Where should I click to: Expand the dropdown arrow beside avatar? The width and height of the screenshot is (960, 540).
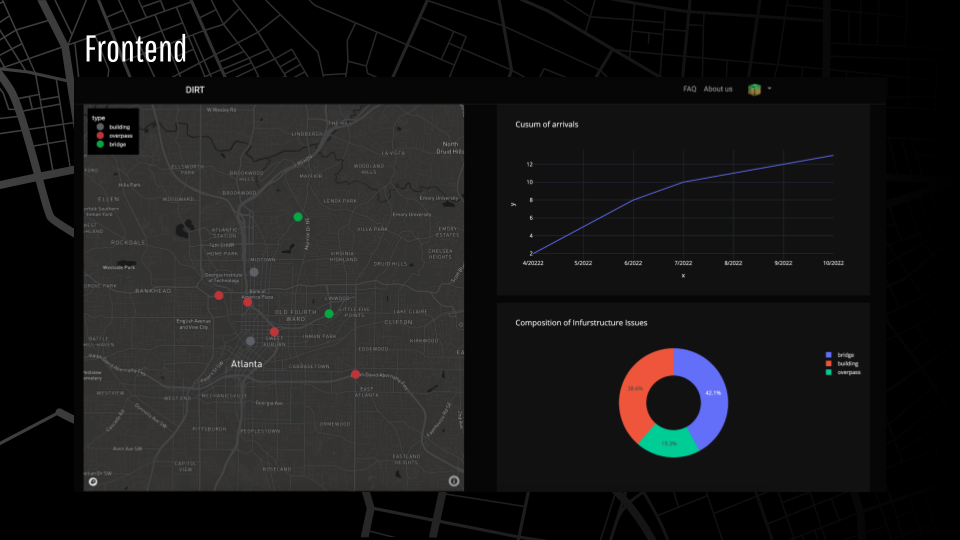770,89
